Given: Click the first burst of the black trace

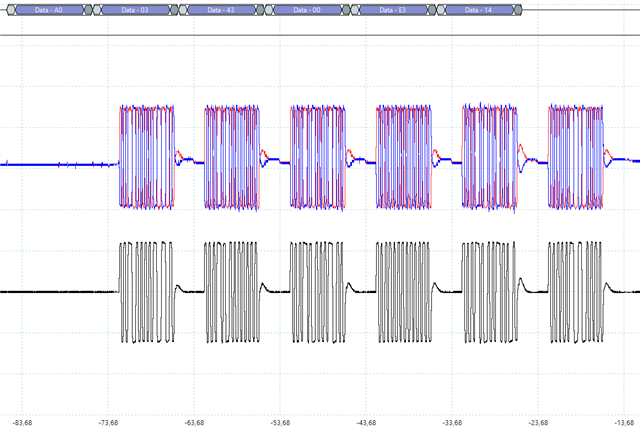Looking at the screenshot, I should coord(147,292).
